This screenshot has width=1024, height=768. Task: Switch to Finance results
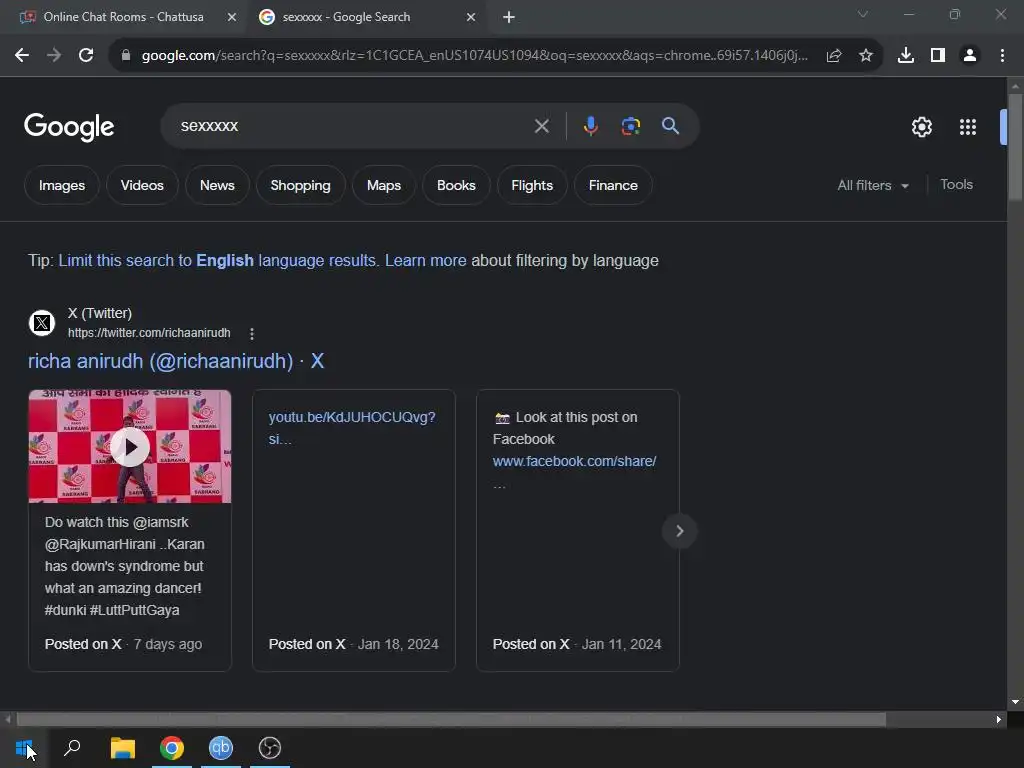[x=613, y=185]
